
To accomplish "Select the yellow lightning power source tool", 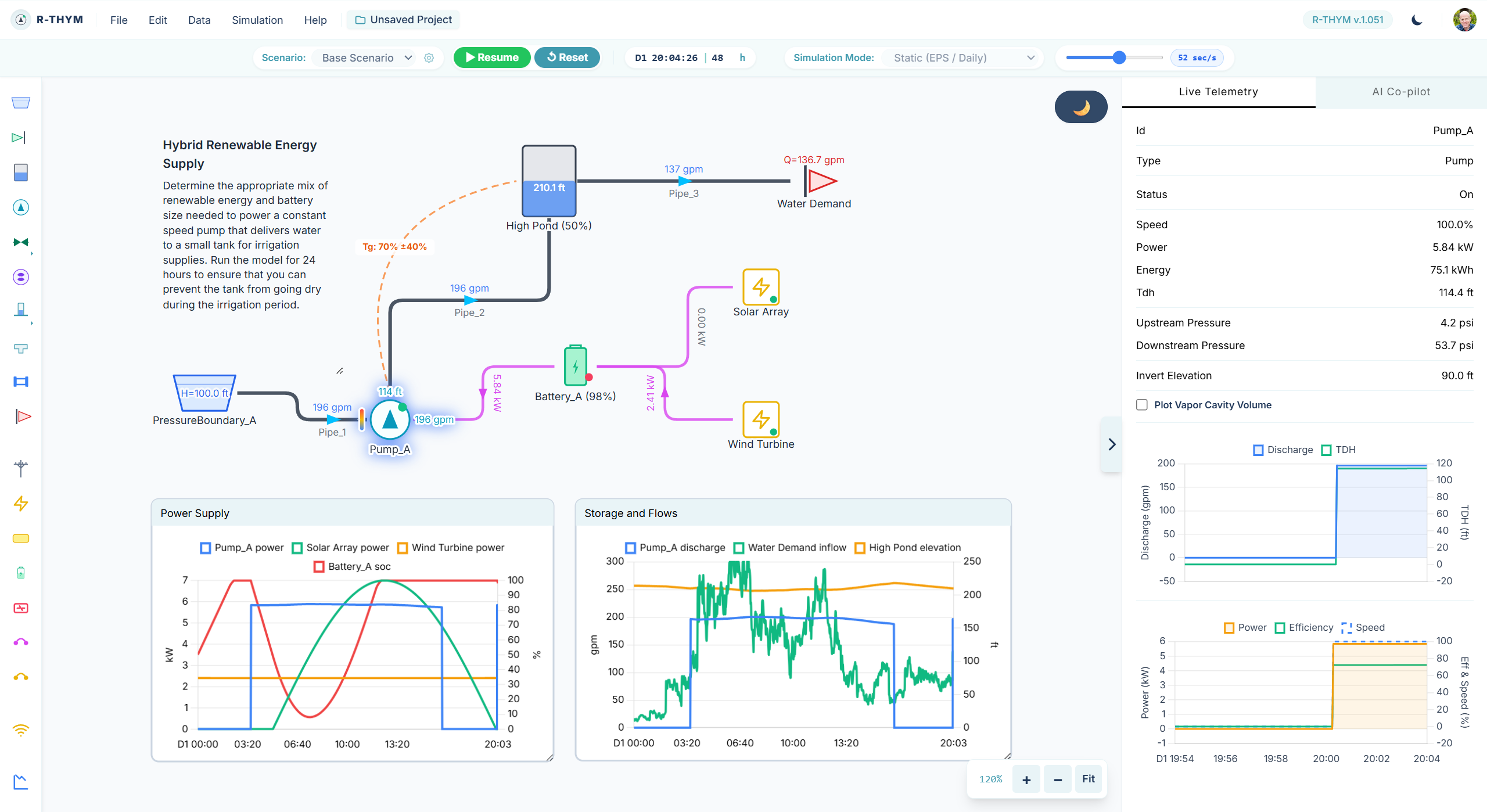I will (x=21, y=504).
